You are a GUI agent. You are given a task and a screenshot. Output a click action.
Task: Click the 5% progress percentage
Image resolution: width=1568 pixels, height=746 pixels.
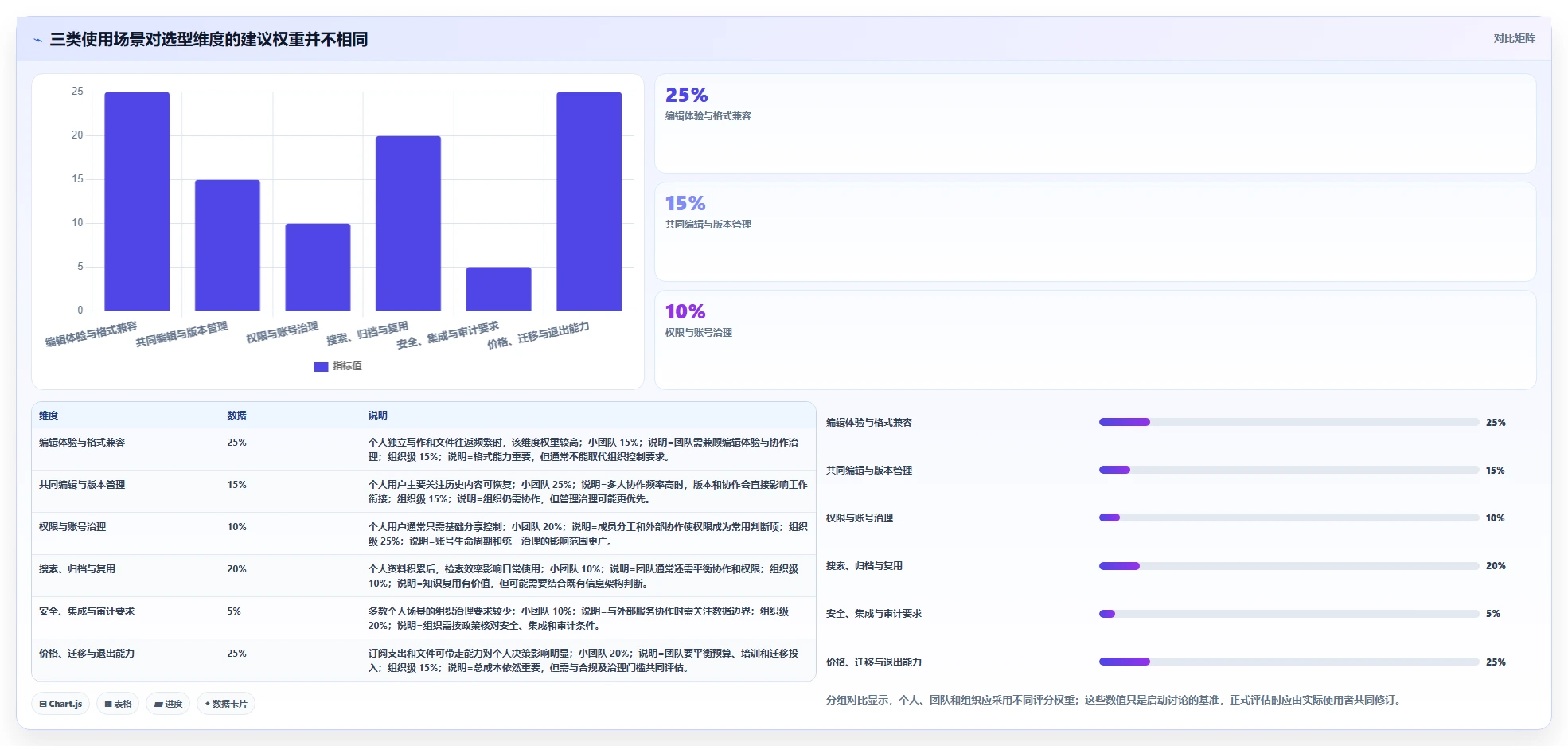point(1493,614)
